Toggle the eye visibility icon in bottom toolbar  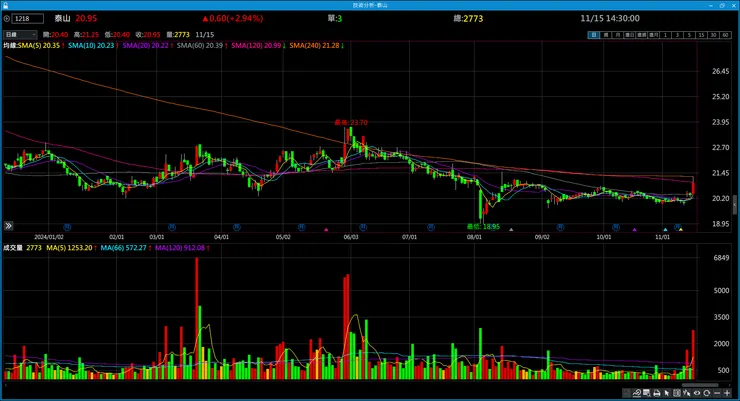point(697,393)
